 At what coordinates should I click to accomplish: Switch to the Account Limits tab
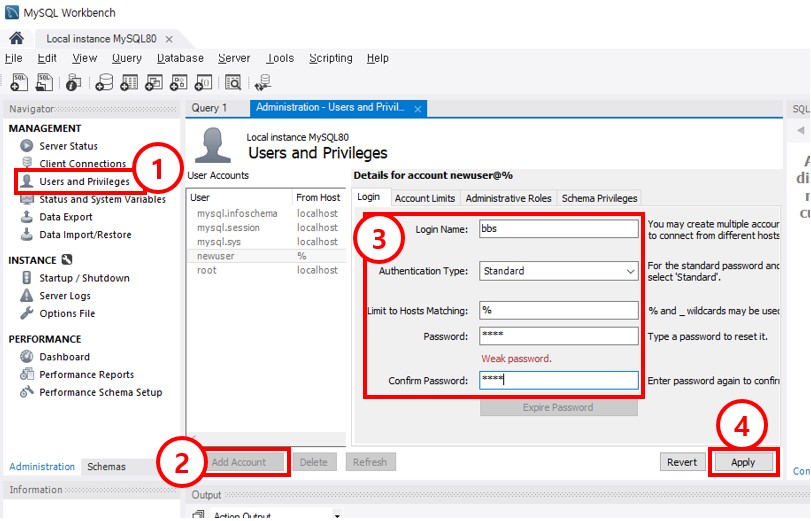[425, 198]
